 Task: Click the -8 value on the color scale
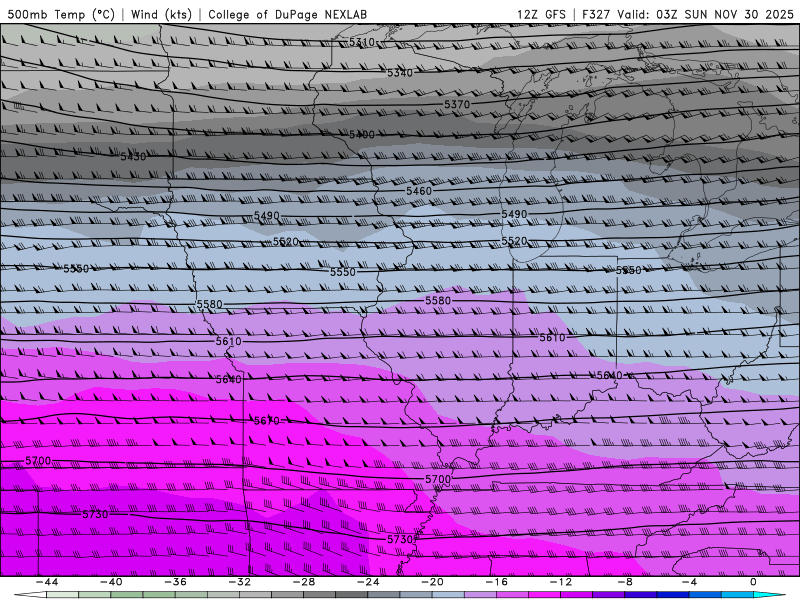625,582
